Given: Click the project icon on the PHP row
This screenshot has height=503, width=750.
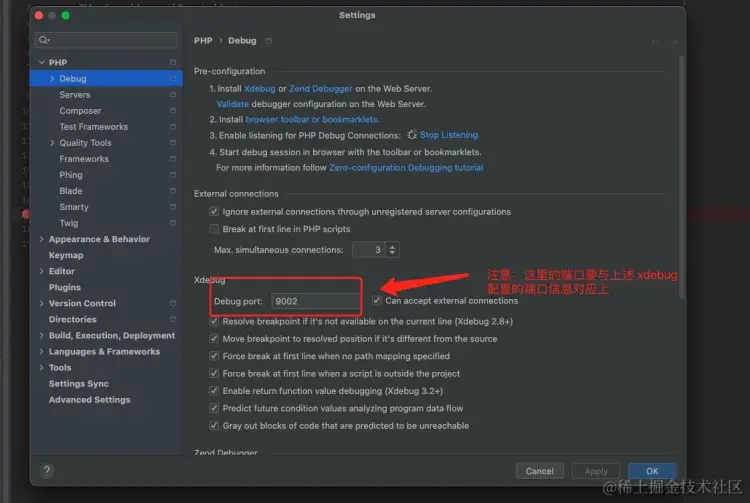Looking at the screenshot, I should point(173,62).
